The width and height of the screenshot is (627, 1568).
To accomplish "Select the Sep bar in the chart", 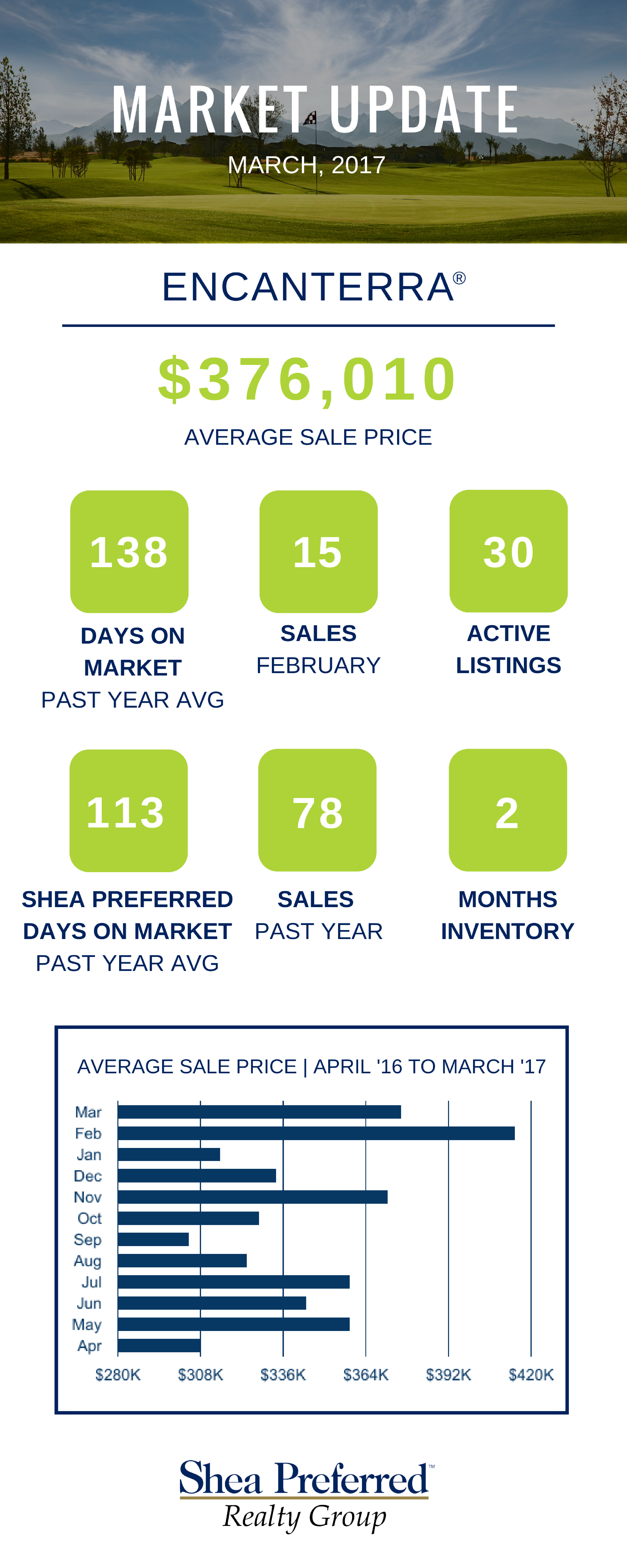I will point(153,1239).
